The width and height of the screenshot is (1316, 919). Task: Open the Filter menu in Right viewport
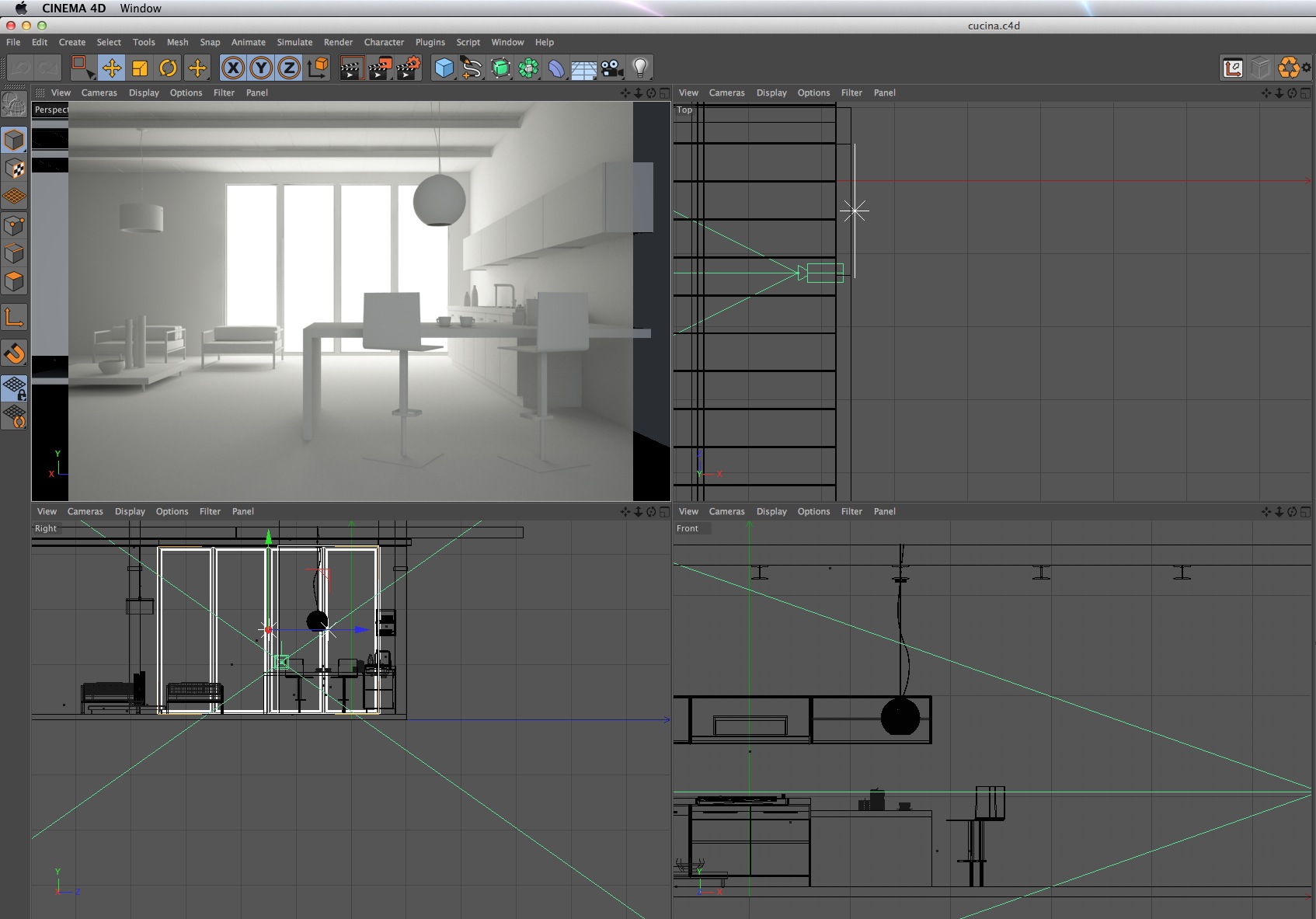[210, 511]
